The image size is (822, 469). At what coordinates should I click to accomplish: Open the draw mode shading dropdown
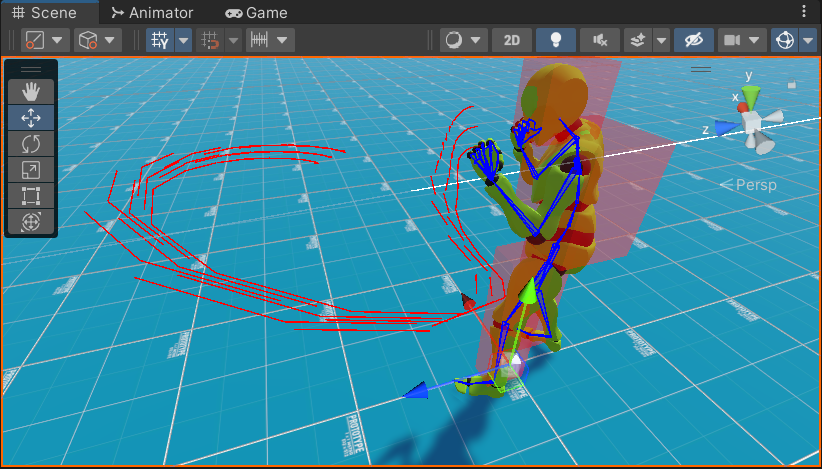[x=463, y=40]
